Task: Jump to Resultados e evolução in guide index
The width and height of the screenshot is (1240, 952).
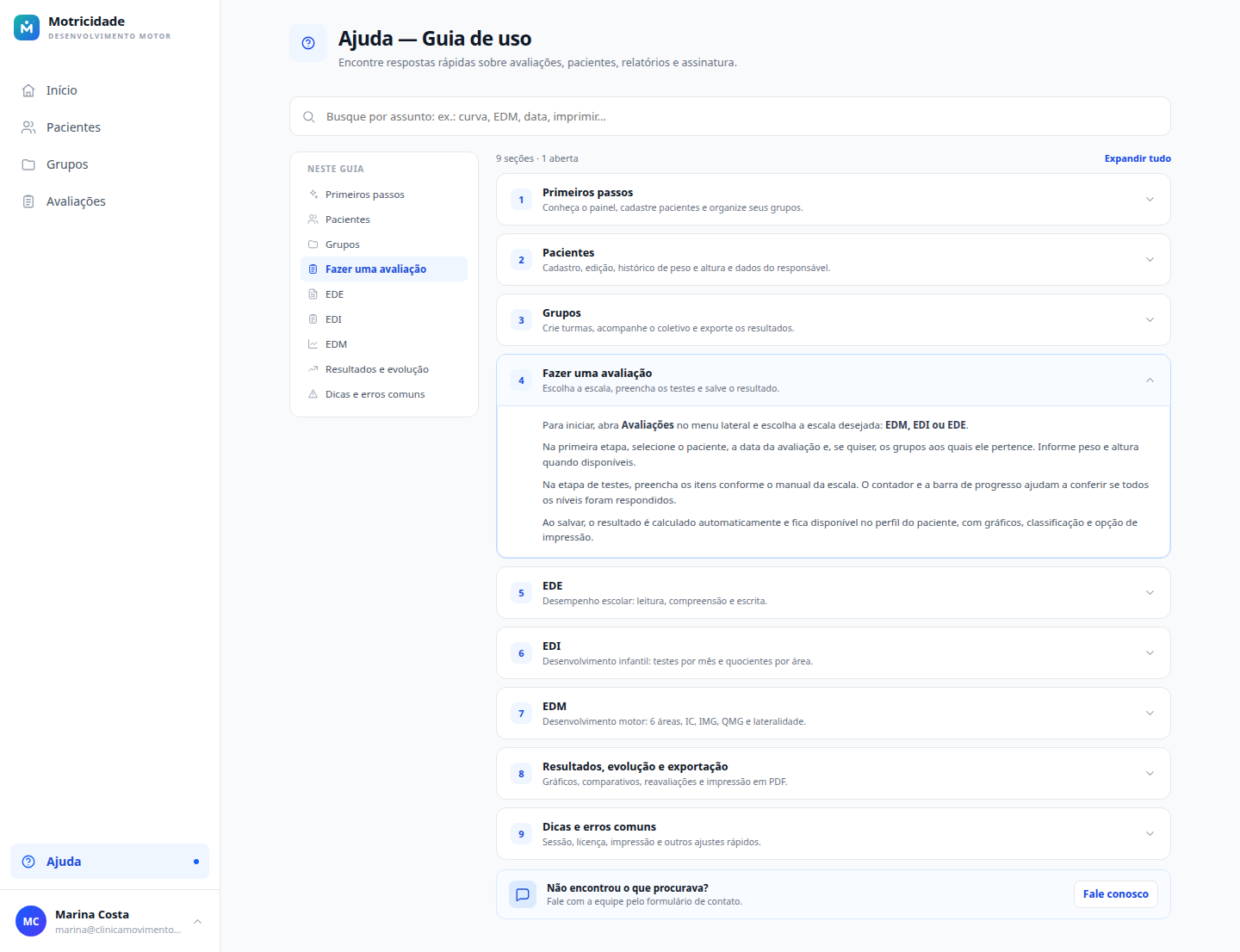Action: coord(384,369)
